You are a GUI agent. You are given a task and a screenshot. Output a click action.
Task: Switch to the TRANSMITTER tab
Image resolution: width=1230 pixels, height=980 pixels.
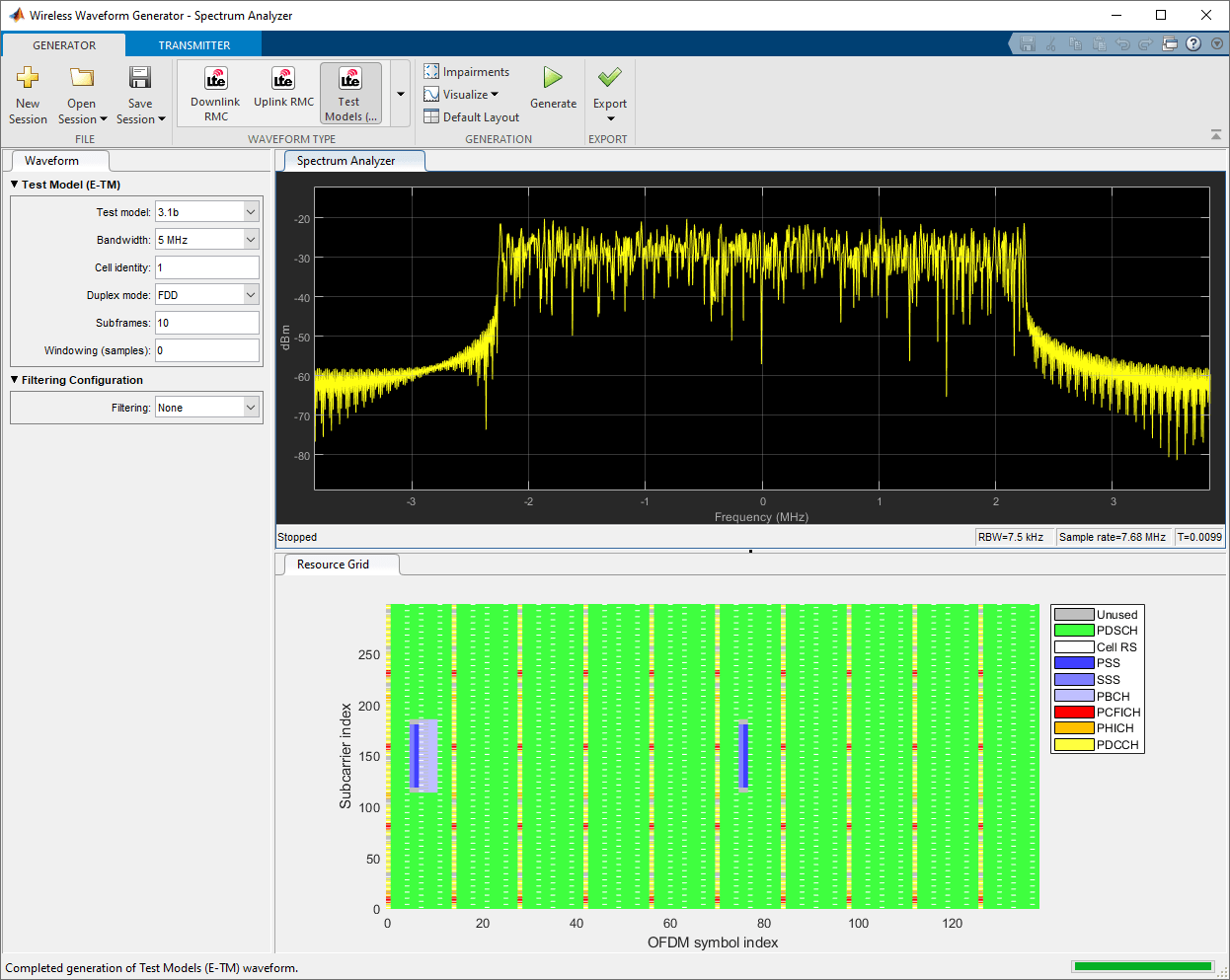[x=194, y=45]
